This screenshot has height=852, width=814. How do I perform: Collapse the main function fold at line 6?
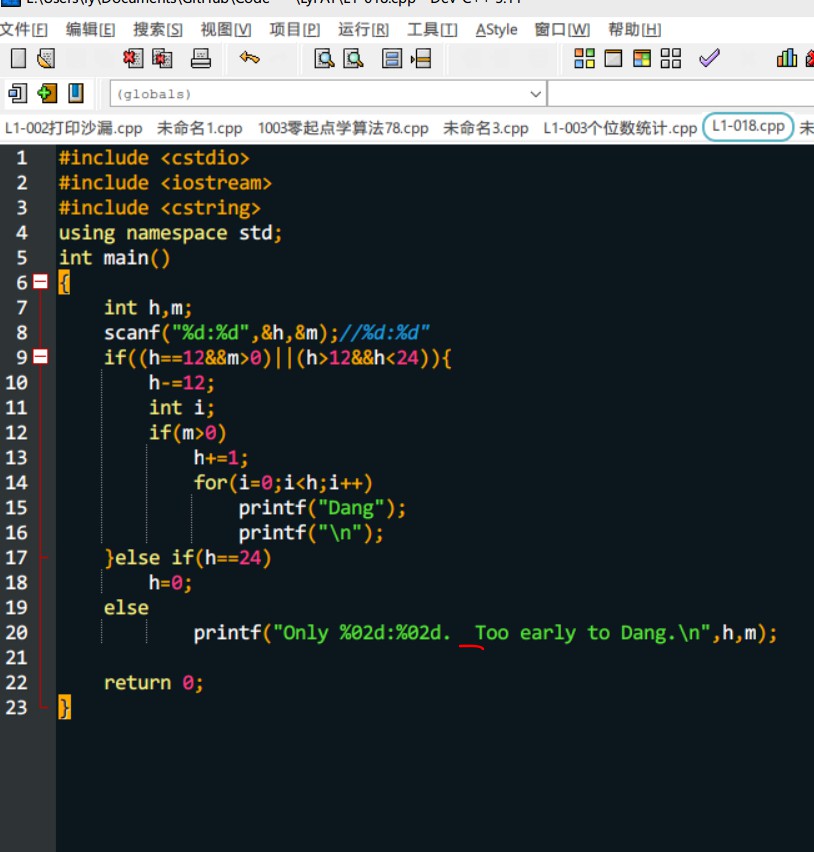coord(40,281)
